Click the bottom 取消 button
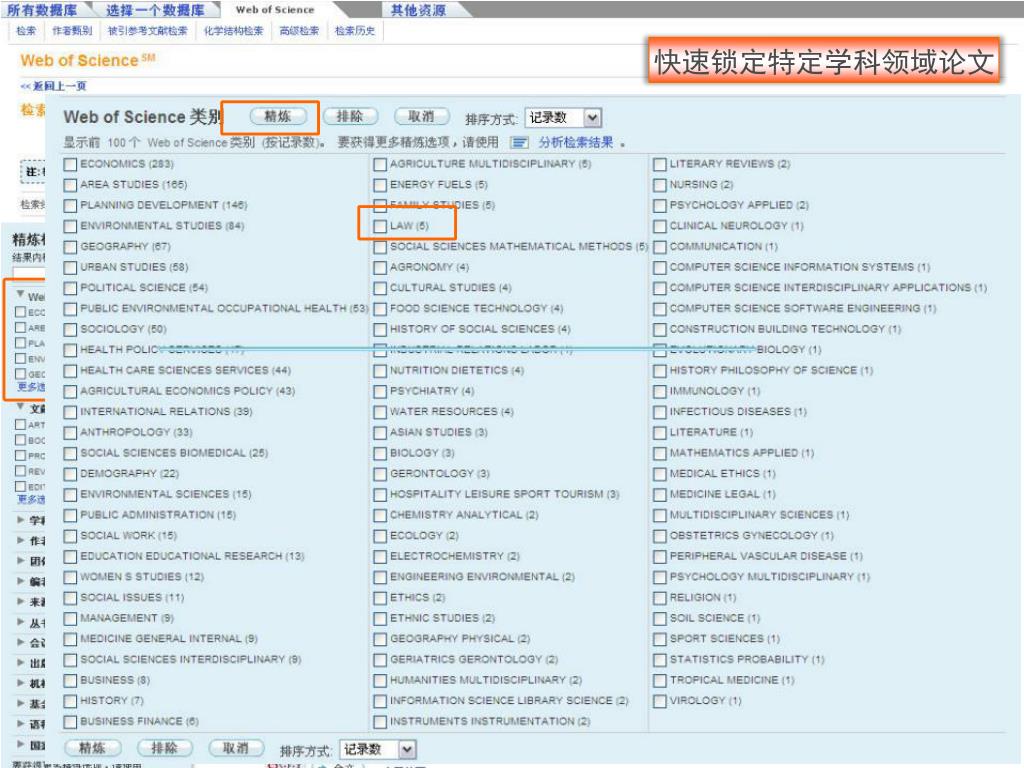 [236, 748]
